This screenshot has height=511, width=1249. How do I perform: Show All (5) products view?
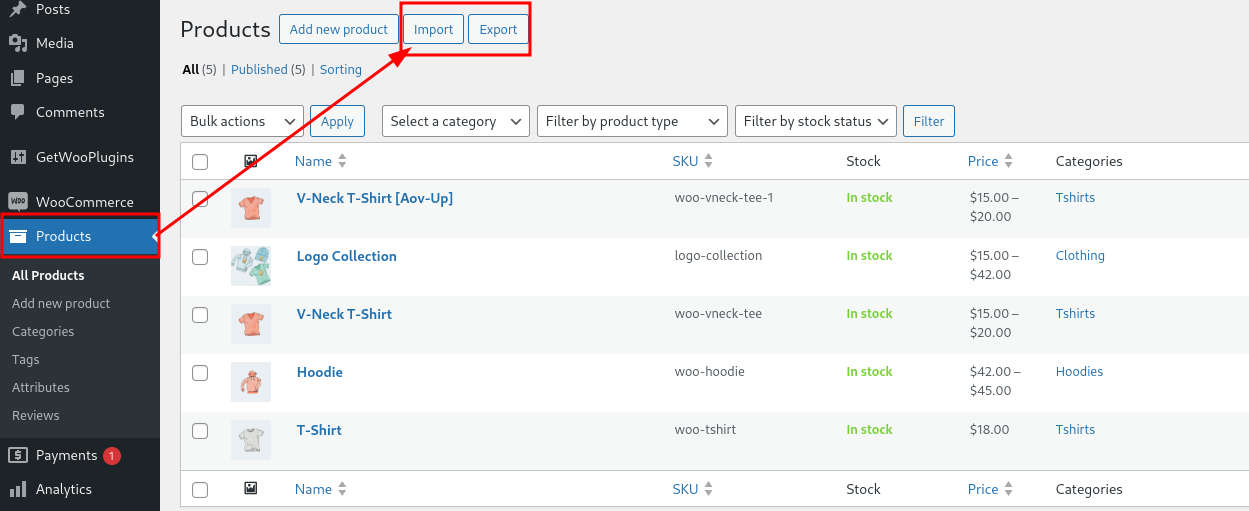coord(199,69)
